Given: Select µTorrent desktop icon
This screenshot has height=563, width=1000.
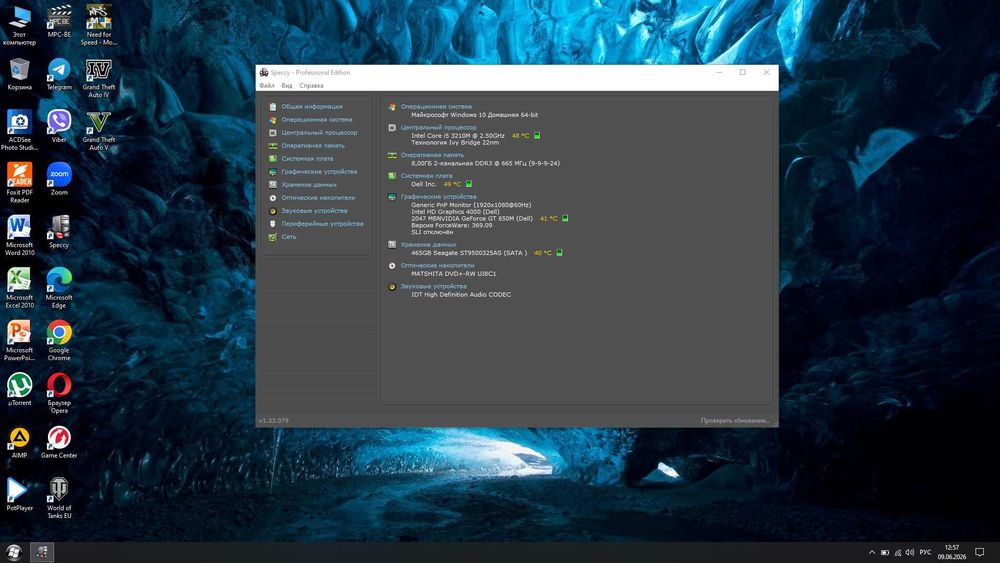Looking at the screenshot, I should (x=19, y=390).
